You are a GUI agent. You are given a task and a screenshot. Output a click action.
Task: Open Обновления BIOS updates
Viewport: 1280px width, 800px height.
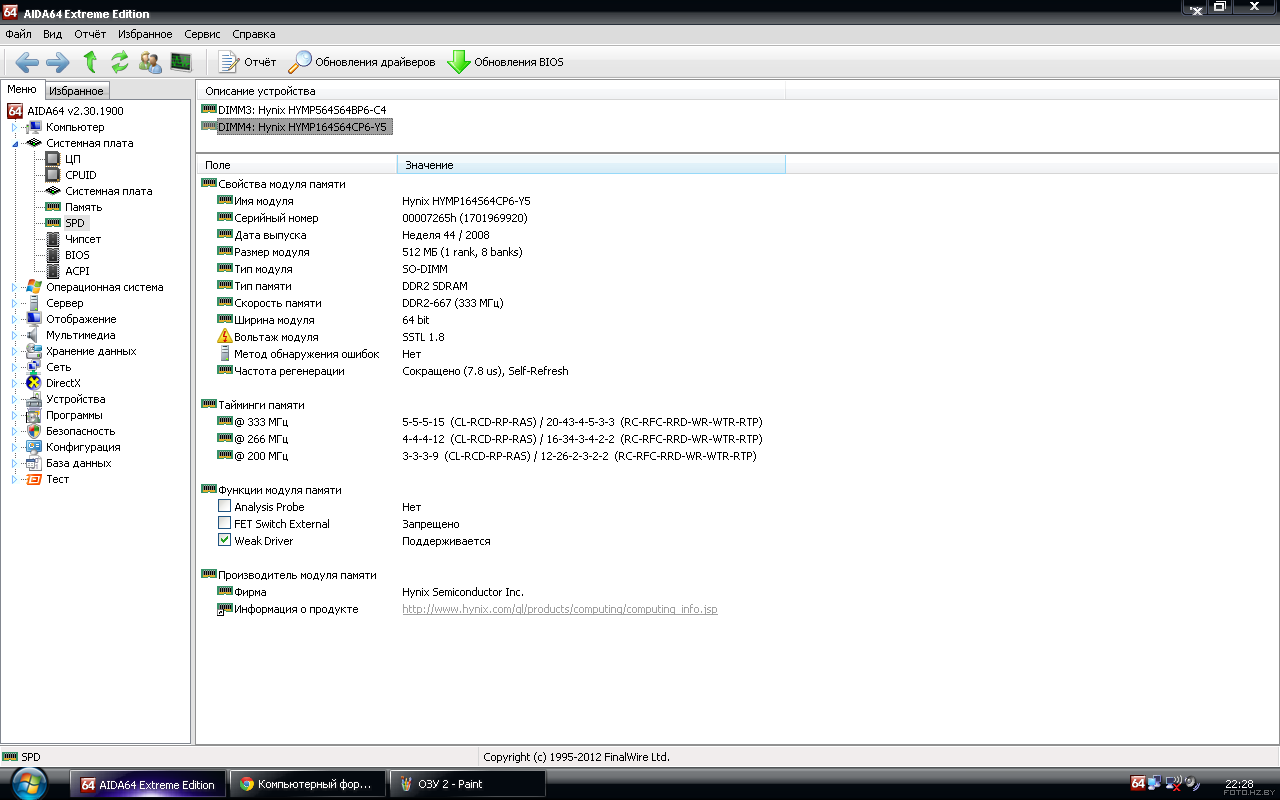[x=505, y=62]
